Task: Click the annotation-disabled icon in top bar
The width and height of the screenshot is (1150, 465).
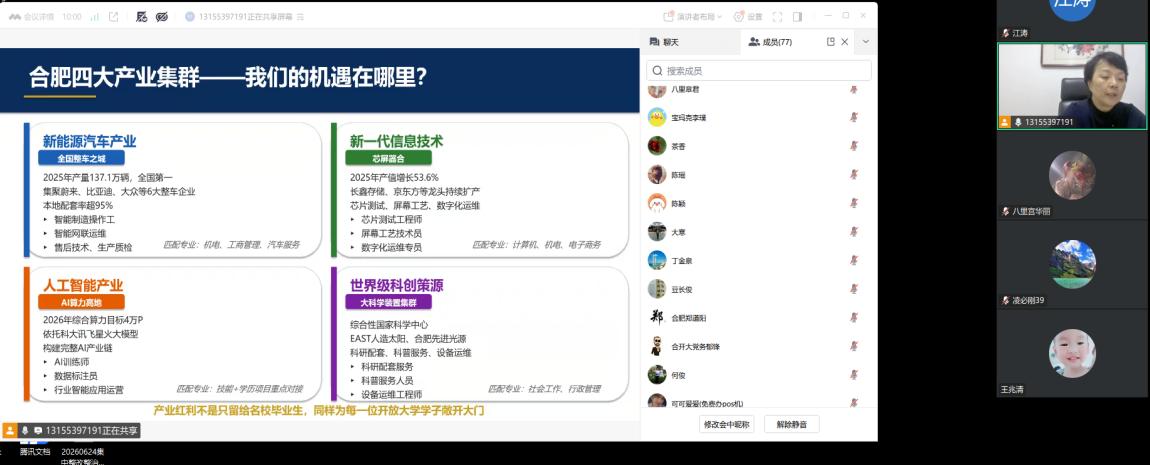Action: tap(142, 16)
